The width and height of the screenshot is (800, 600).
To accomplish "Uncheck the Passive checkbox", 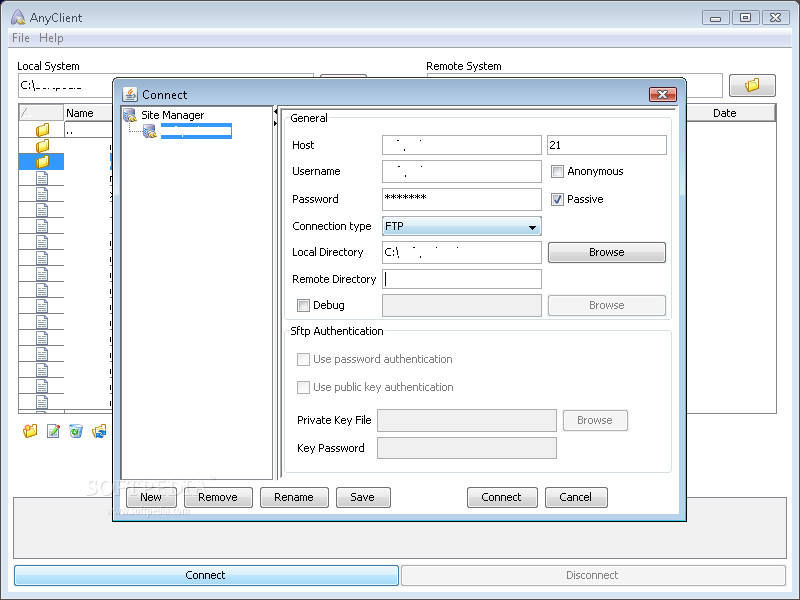I will [557, 199].
